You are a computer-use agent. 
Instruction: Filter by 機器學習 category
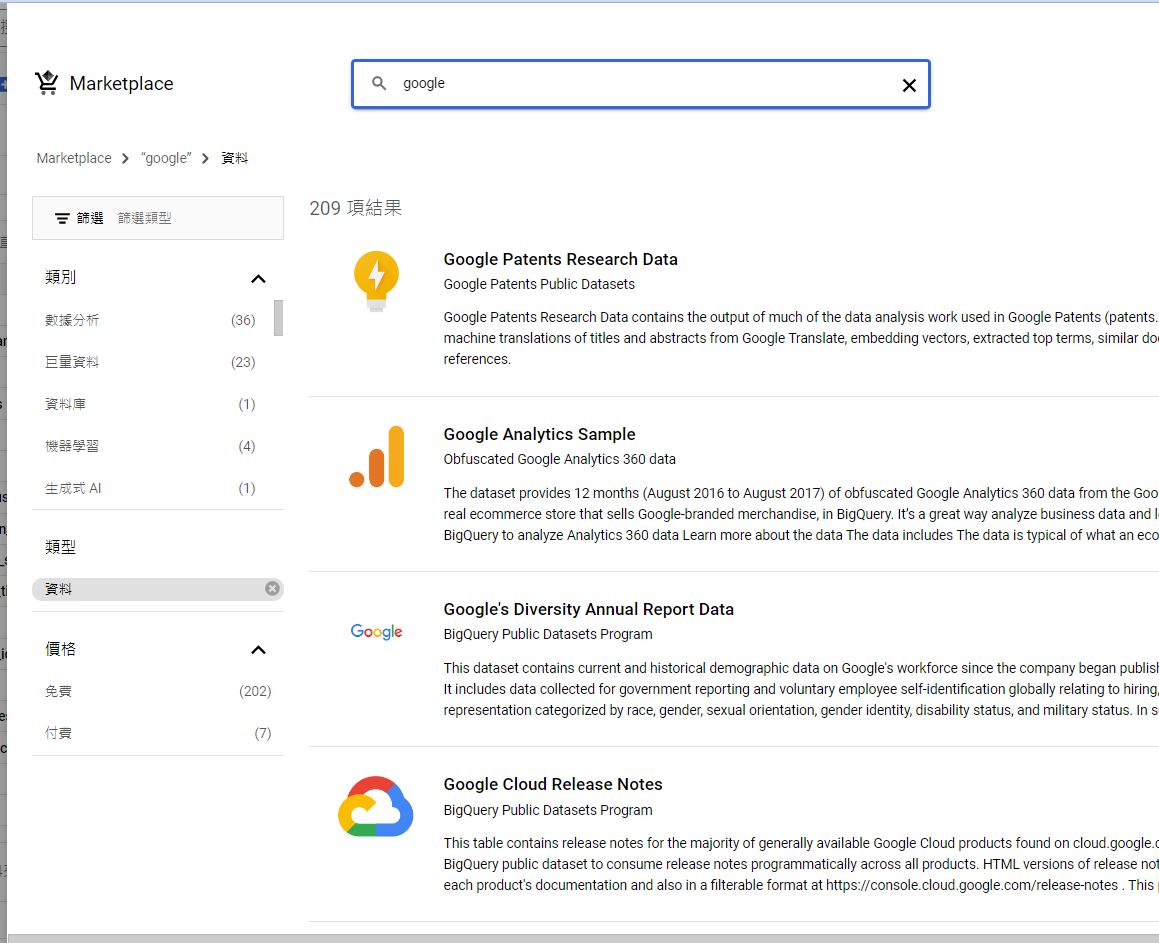coord(72,446)
